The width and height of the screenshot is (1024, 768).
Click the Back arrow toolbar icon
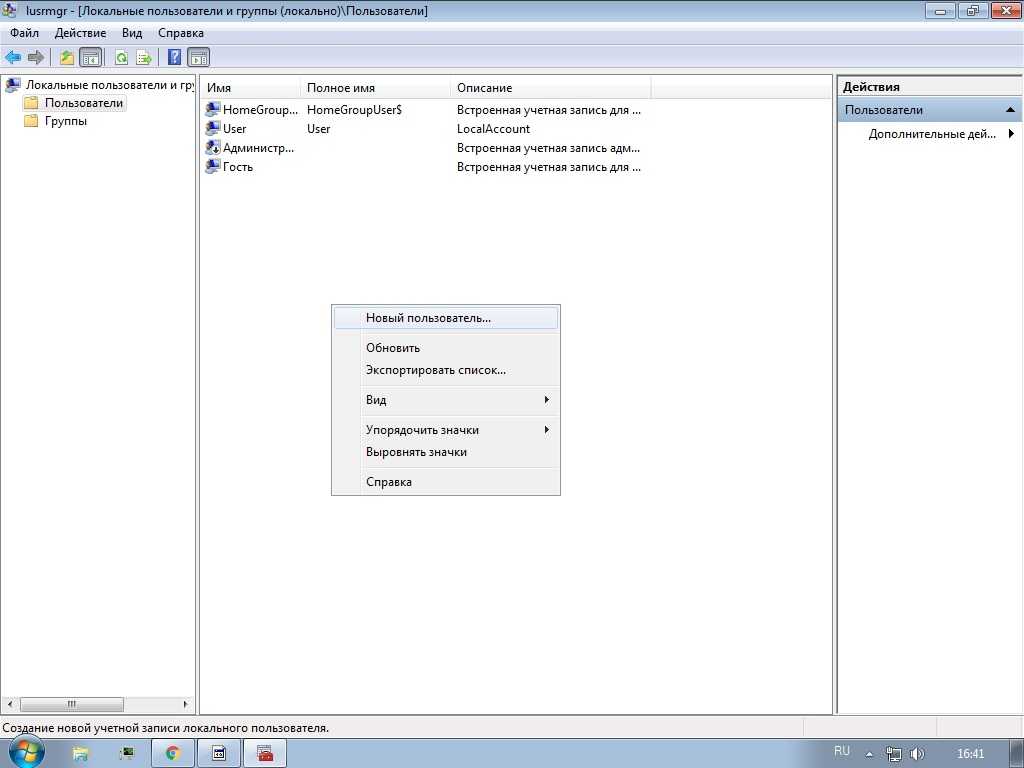pos(13,57)
